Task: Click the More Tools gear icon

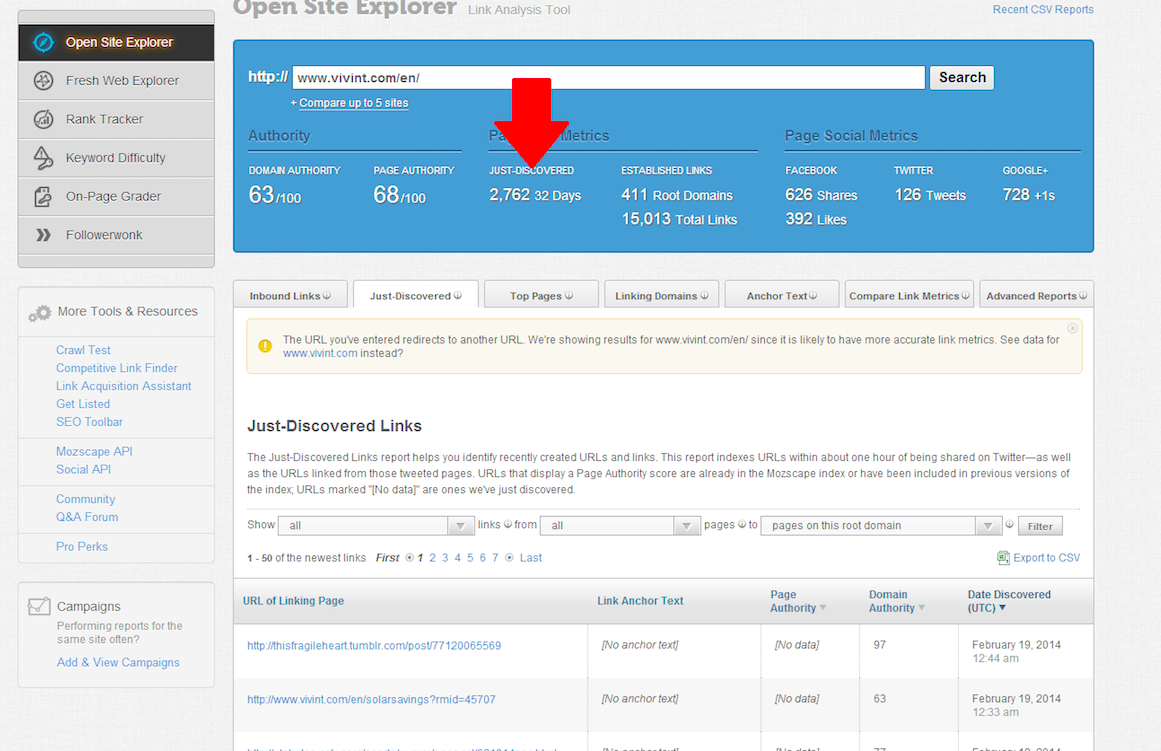Action: point(40,313)
